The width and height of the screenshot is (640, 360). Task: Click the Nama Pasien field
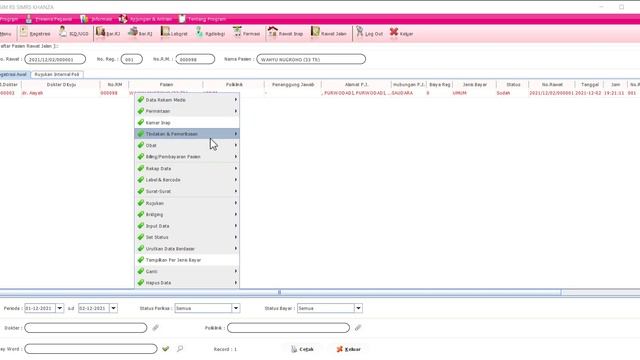point(311,59)
